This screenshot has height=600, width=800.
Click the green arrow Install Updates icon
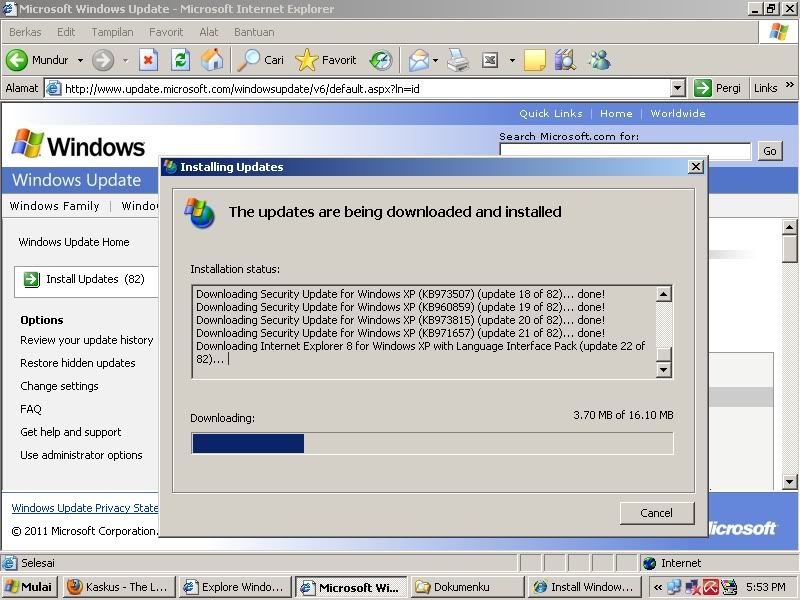coord(32,279)
